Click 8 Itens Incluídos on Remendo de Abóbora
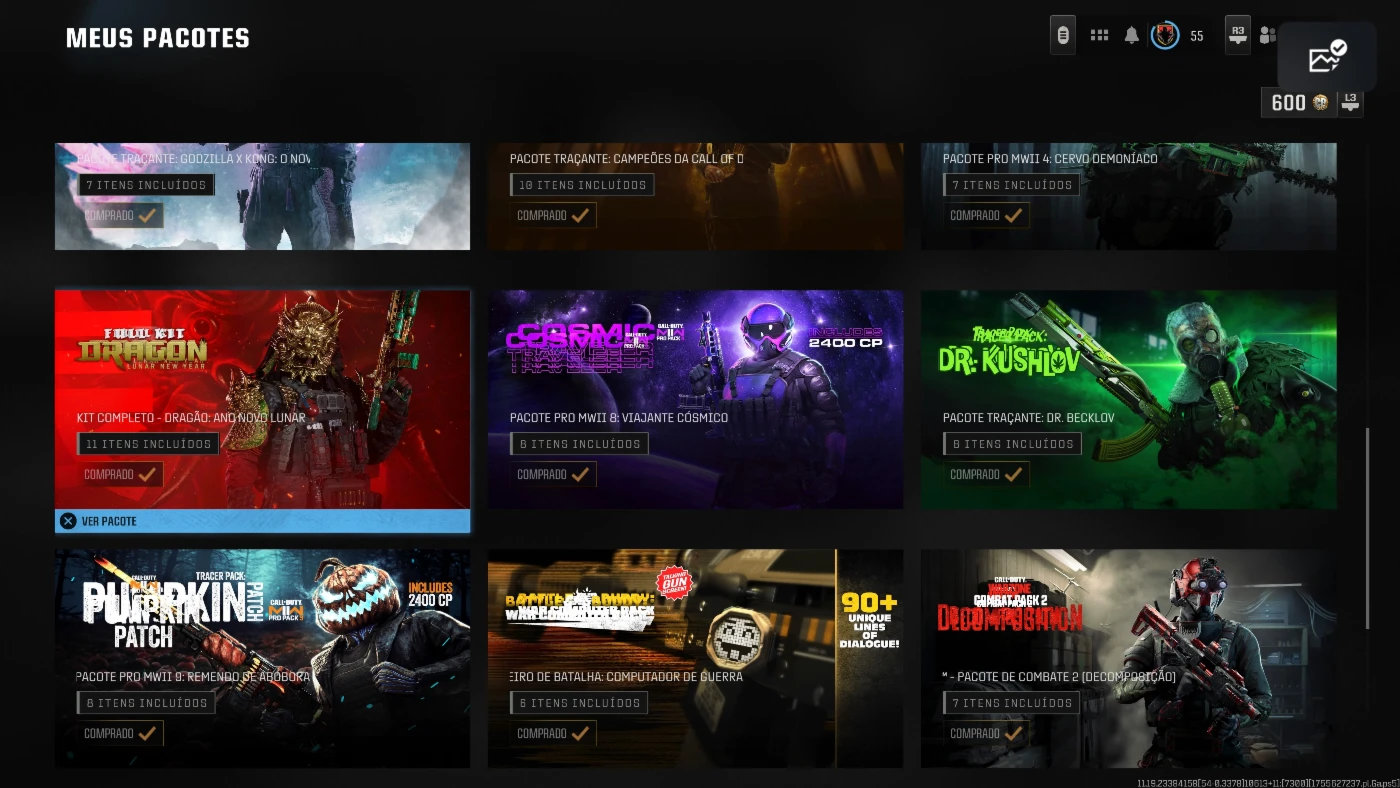1400x788 pixels. (x=146, y=703)
